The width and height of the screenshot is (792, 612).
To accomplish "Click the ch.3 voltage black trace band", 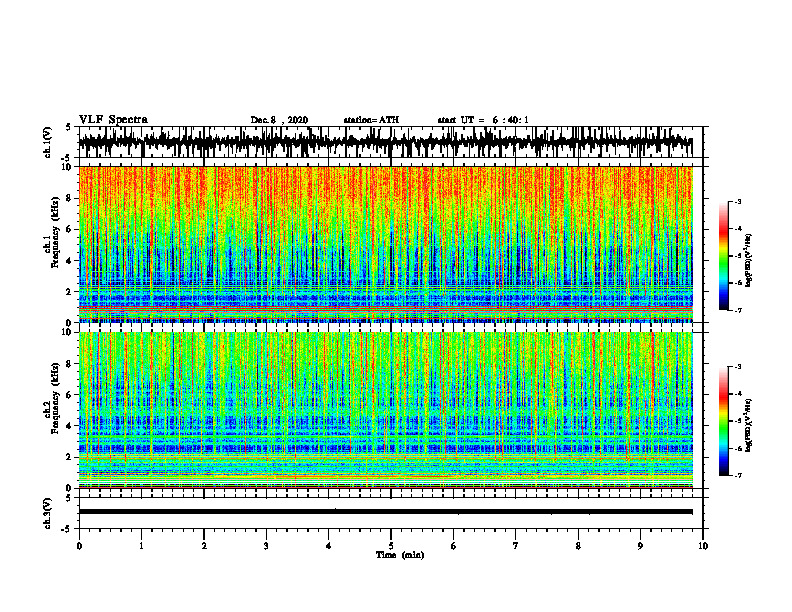I will [386, 512].
